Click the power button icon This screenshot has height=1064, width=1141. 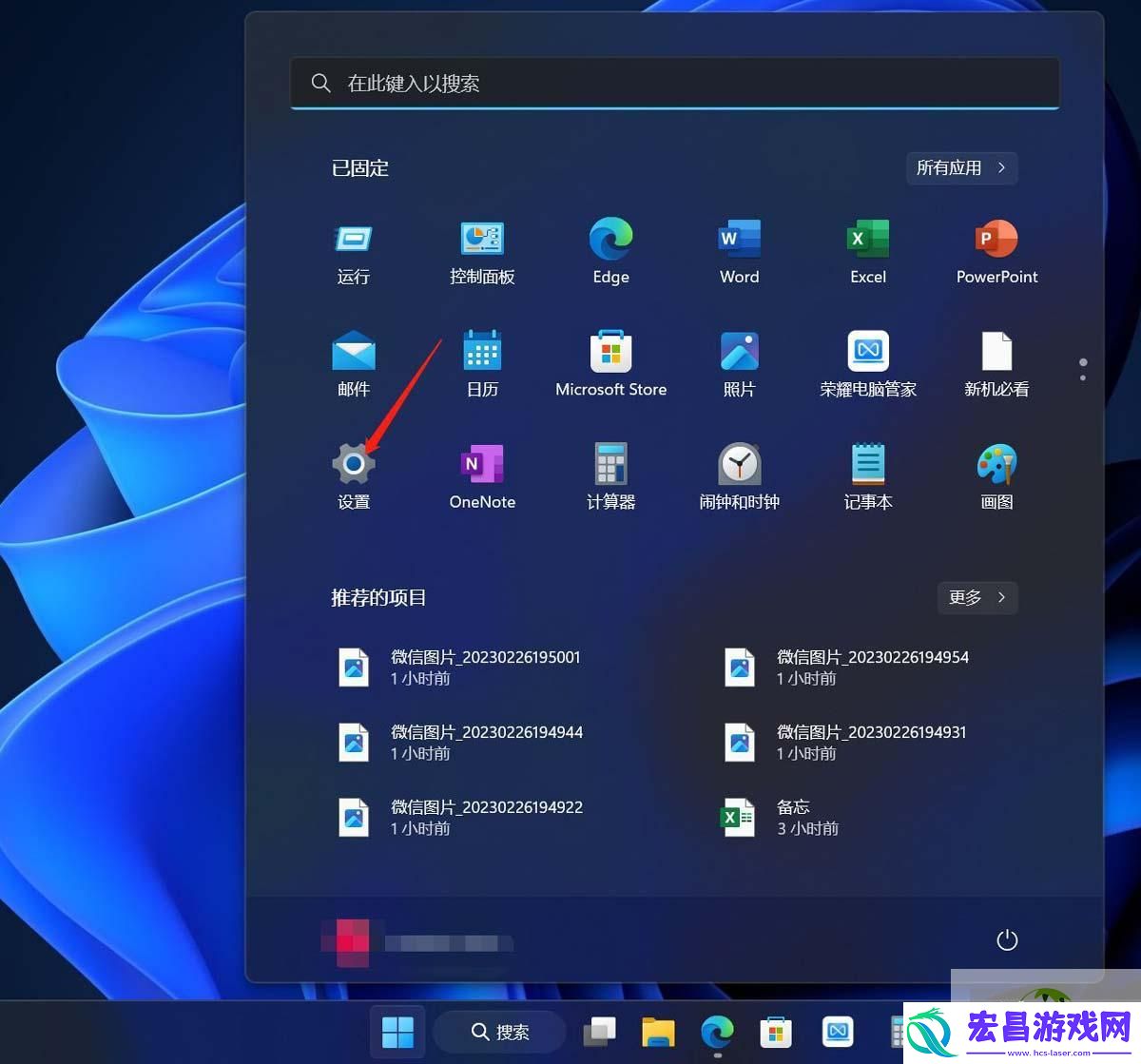click(x=1007, y=940)
